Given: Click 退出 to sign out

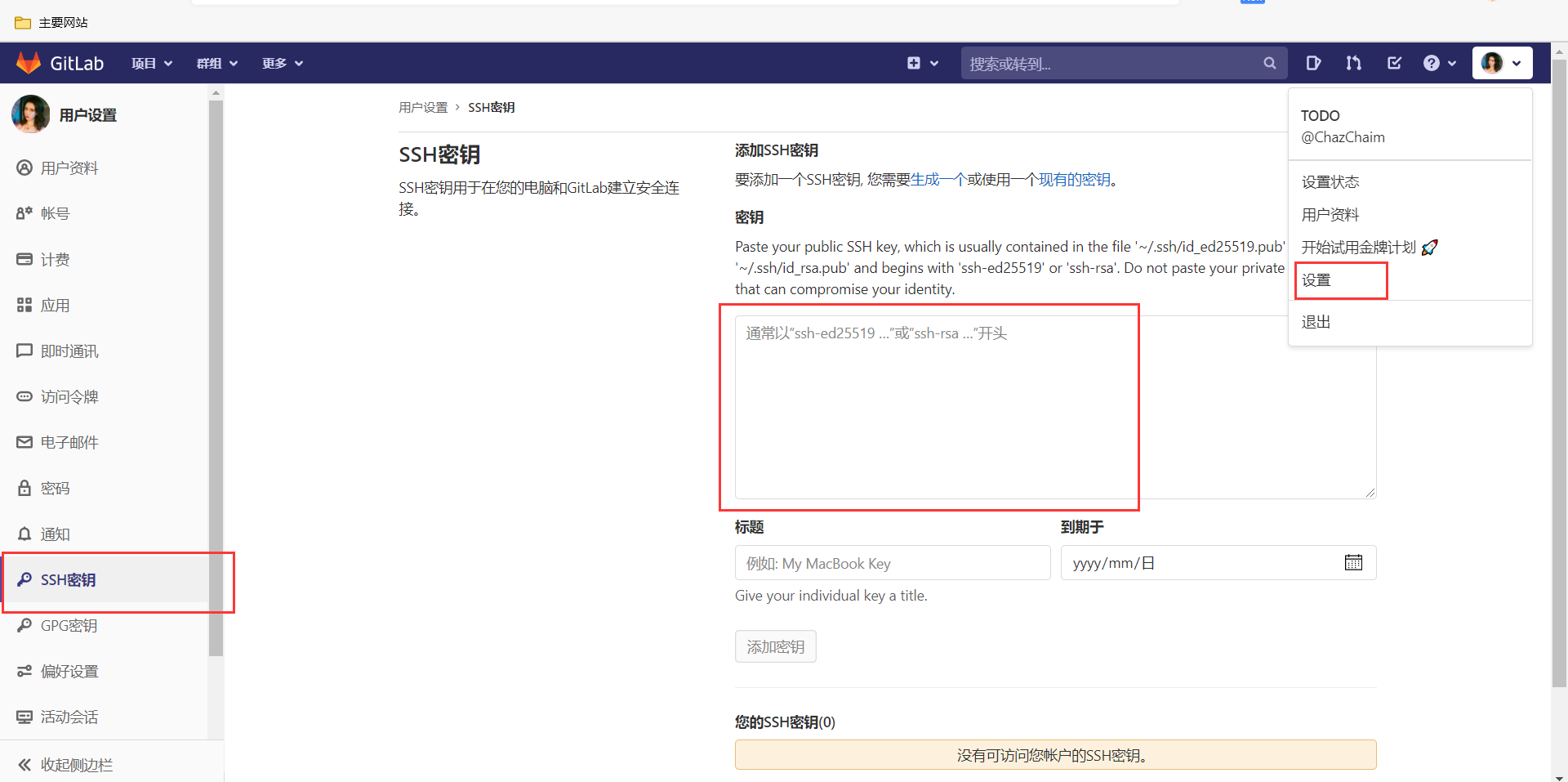Looking at the screenshot, I should coord(1316,321).
